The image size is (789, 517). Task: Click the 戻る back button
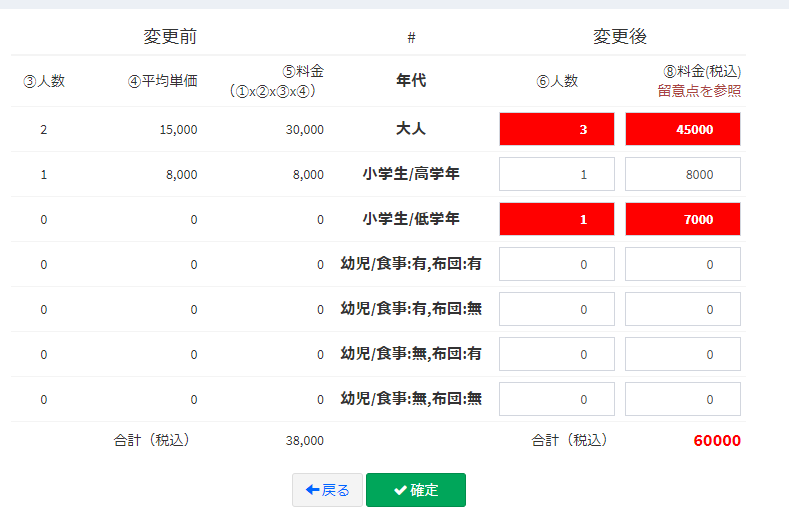click(327, 490)
